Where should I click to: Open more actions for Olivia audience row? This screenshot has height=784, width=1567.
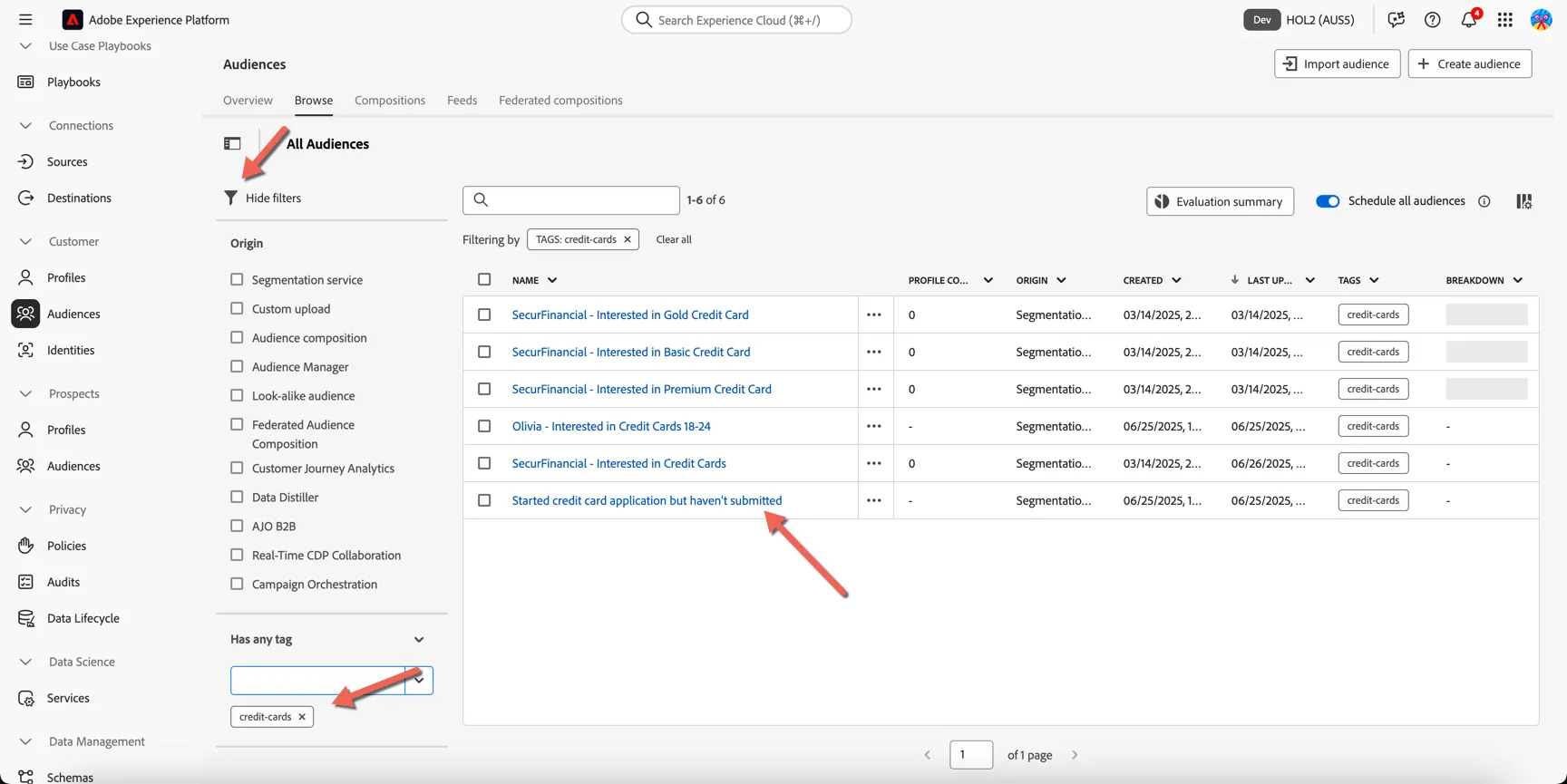[874, 426]
